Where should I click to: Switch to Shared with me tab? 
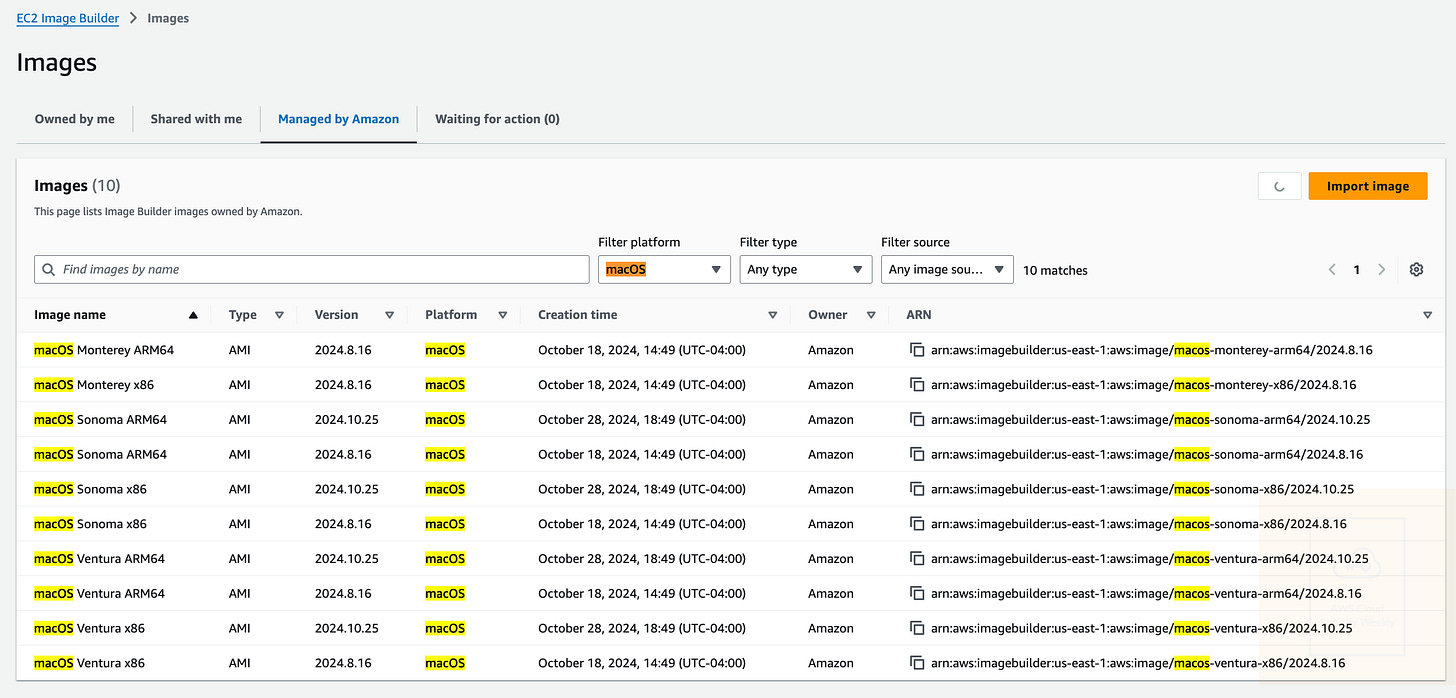coord(196,119)
